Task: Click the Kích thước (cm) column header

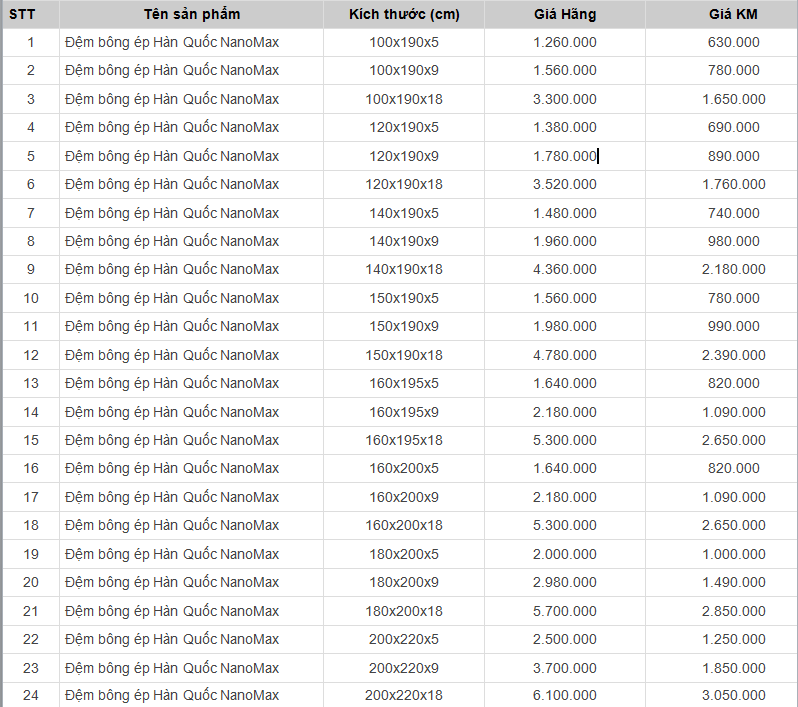Action: (x=403, y=14)
